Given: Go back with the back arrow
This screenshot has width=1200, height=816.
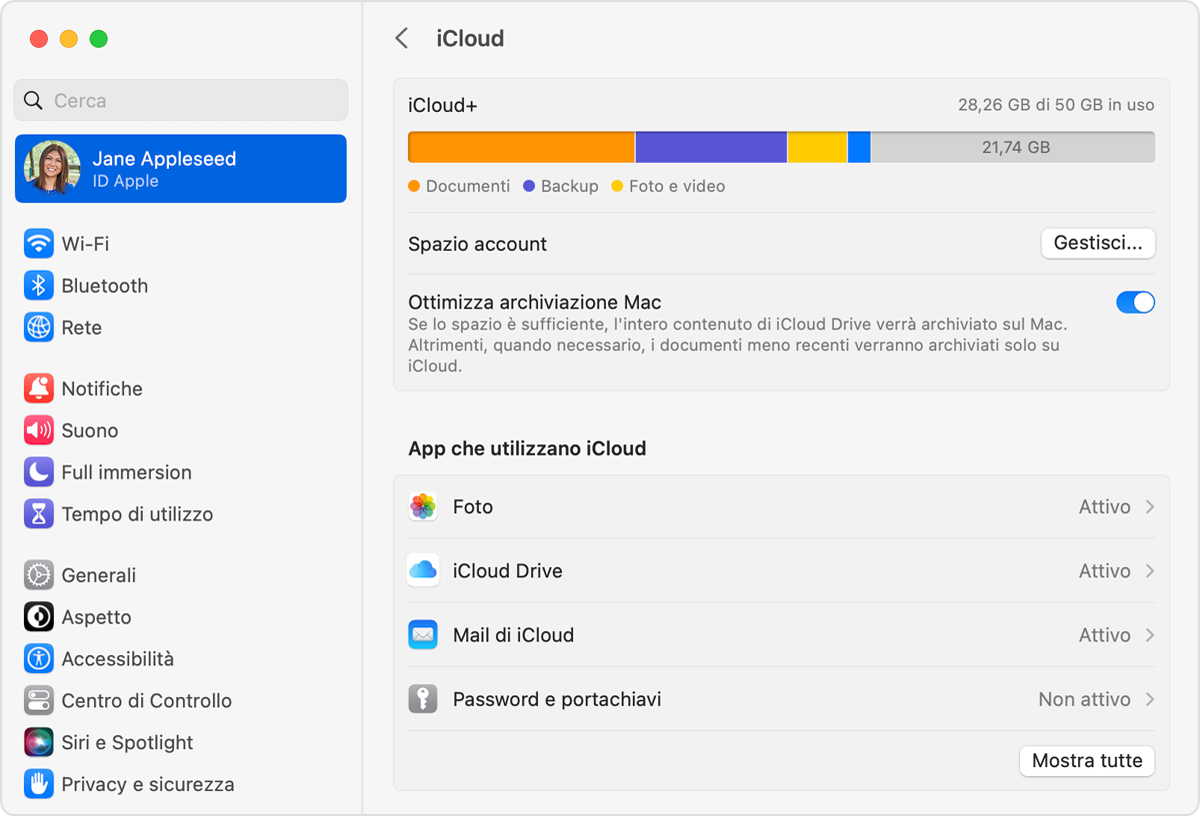Looking at the screenshot, I should 402,39.
